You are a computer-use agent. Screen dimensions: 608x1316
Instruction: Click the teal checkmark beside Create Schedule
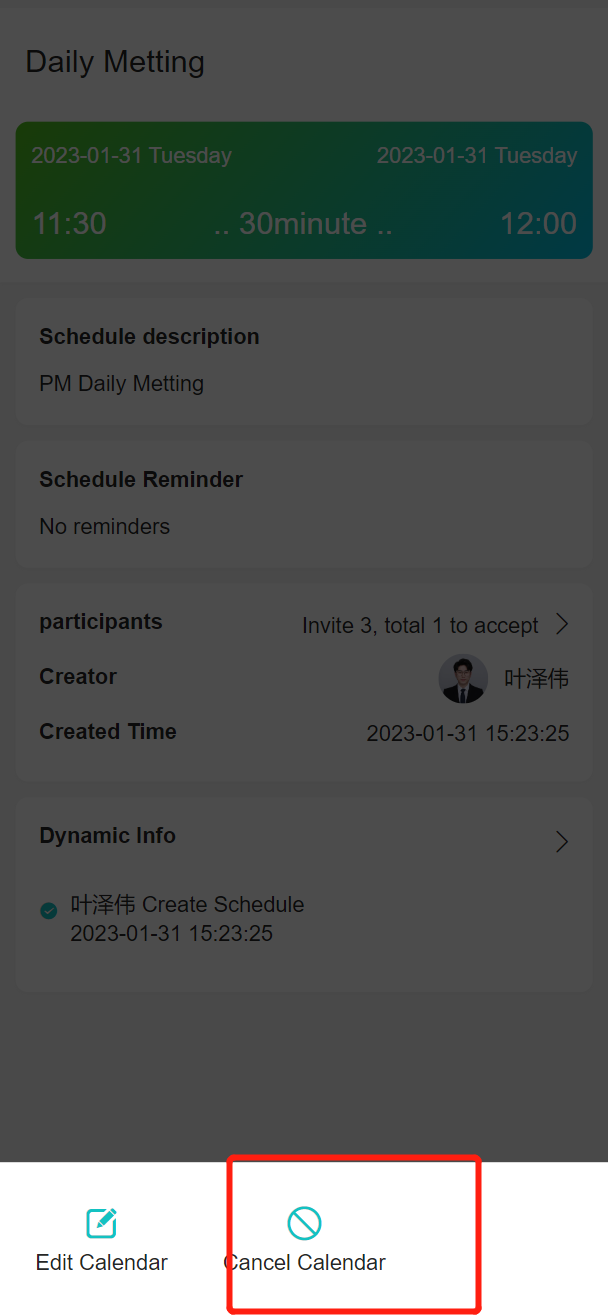click(48, 910)
